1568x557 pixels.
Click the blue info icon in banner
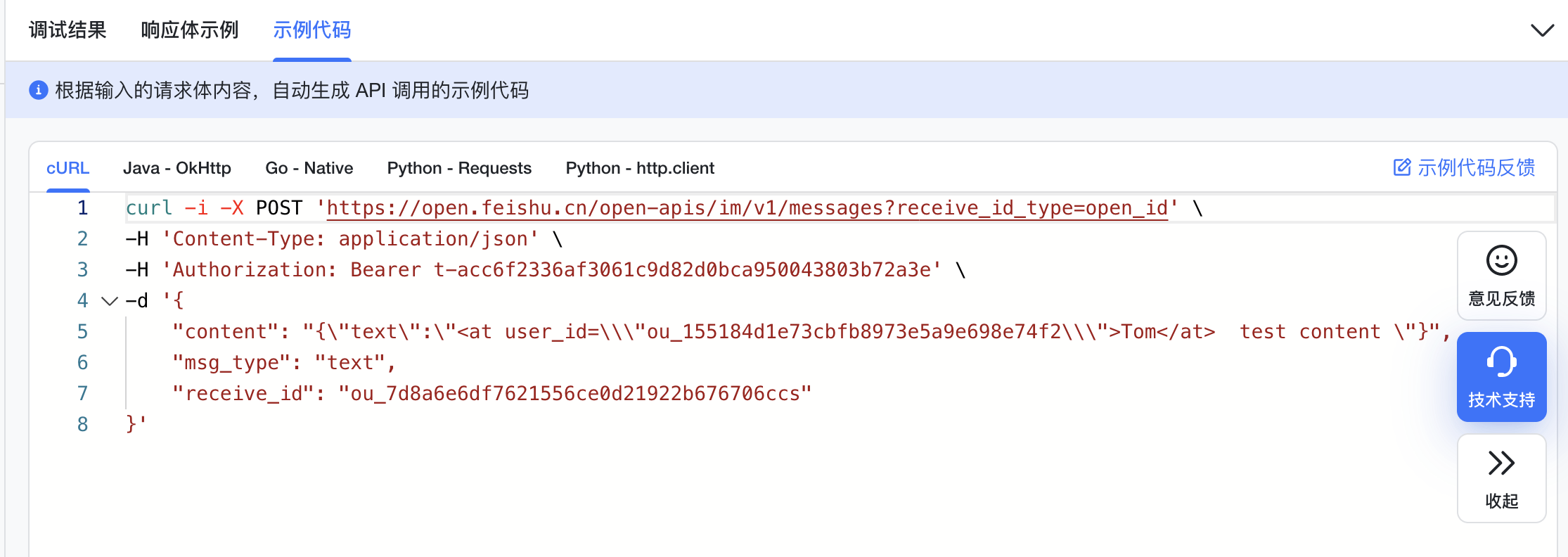38,90
